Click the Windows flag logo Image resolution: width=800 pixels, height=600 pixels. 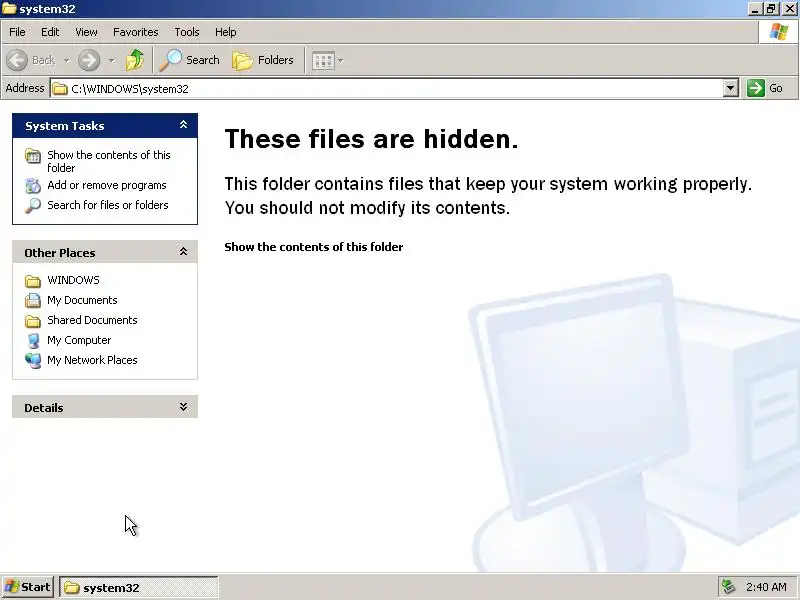coord(779,32)
